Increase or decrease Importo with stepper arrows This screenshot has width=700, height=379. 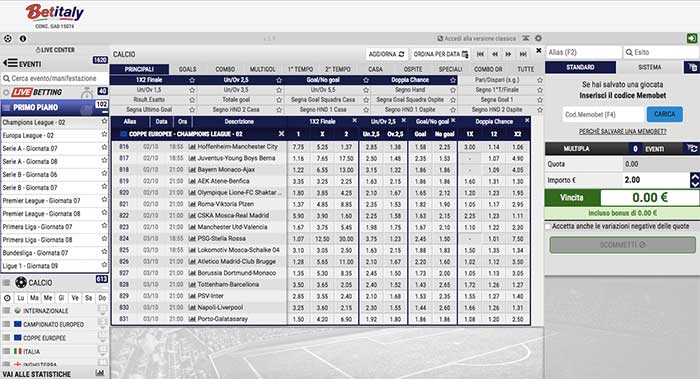point(695,180)
